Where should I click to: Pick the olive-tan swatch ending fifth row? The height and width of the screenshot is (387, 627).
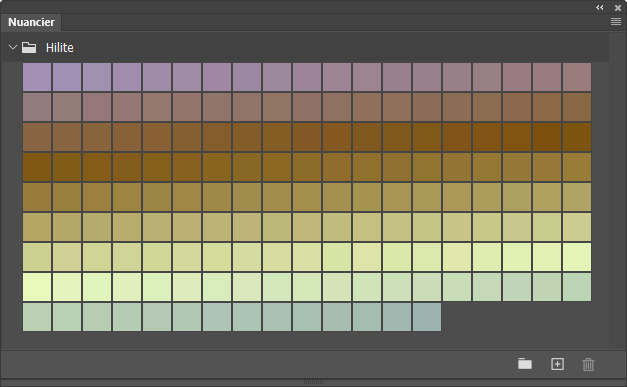(577, 197)
